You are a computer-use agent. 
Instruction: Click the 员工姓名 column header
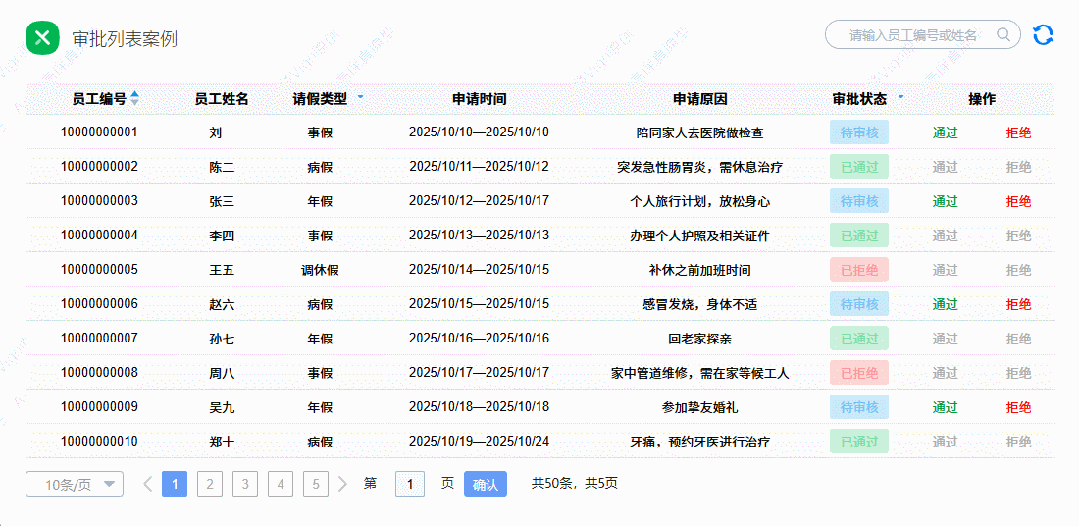click(222, 99)
